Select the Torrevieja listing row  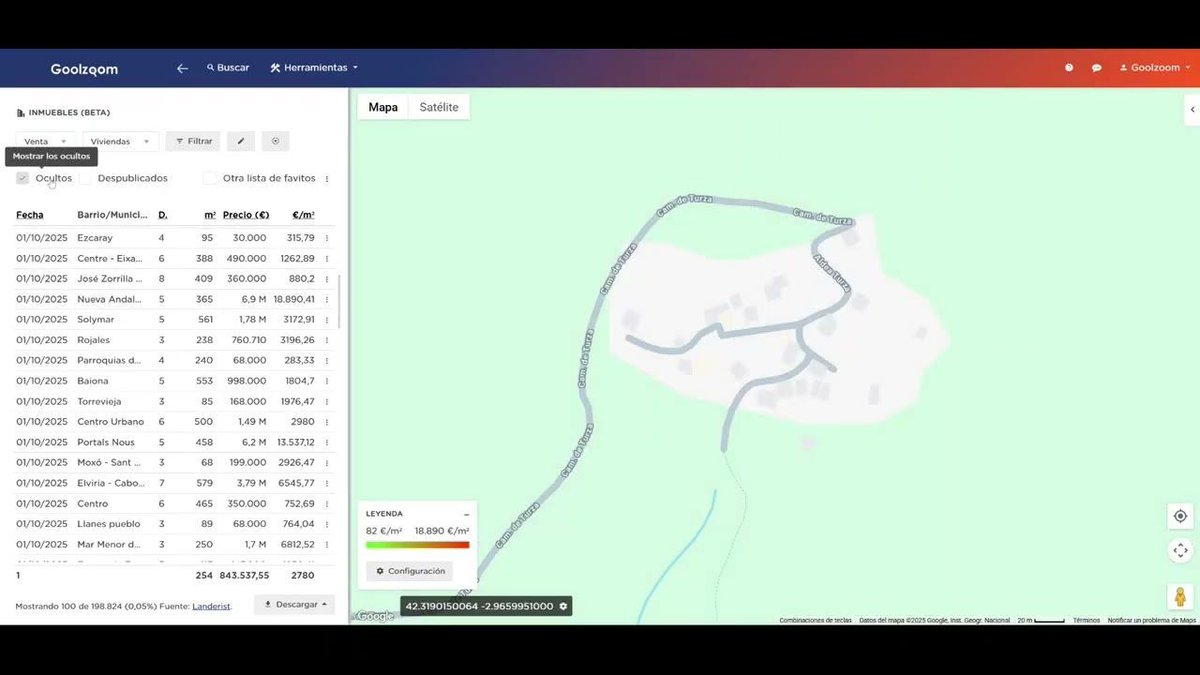point(175,401)
